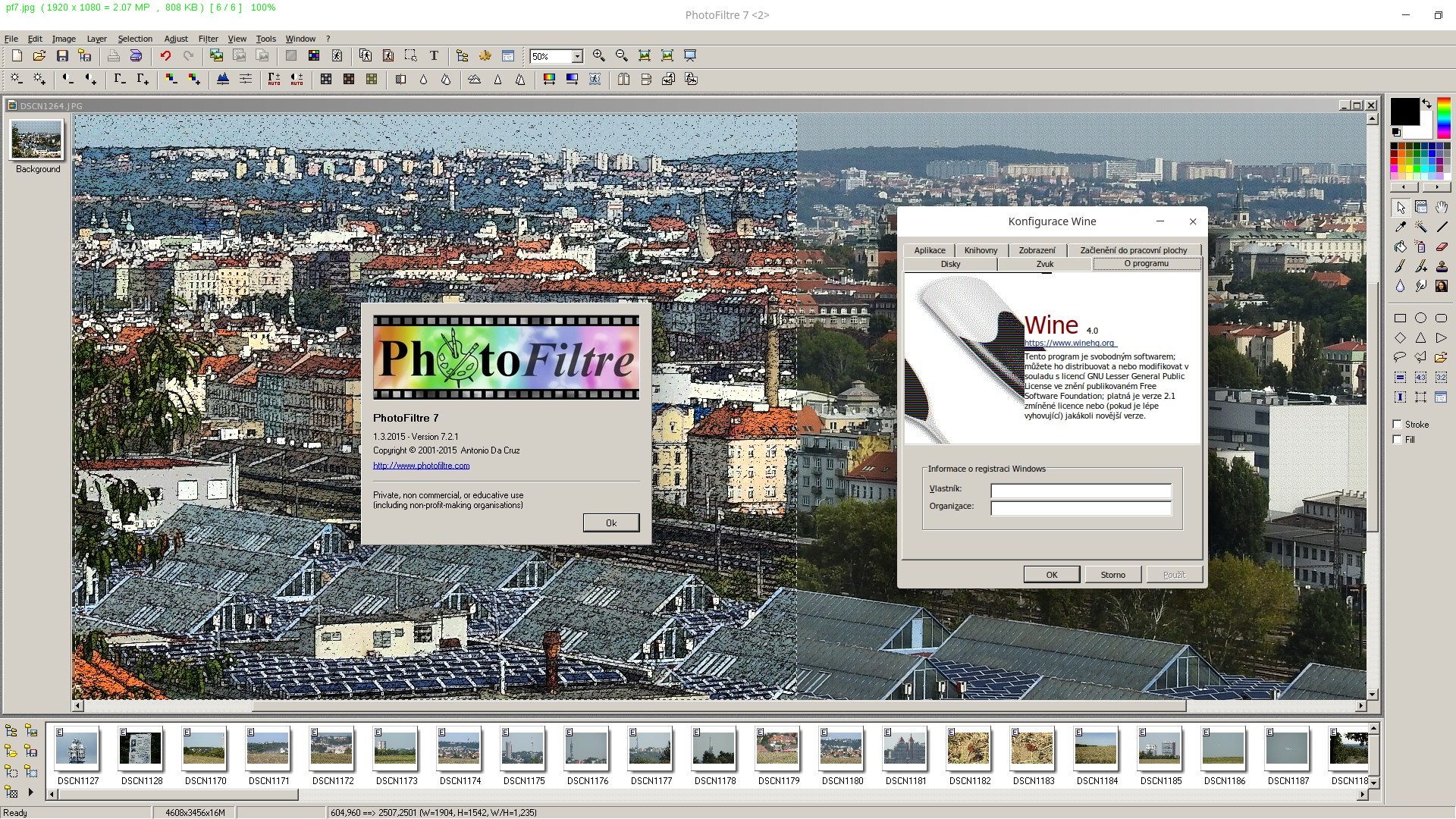Switch to the Knihovny tab

click(981, 250)
